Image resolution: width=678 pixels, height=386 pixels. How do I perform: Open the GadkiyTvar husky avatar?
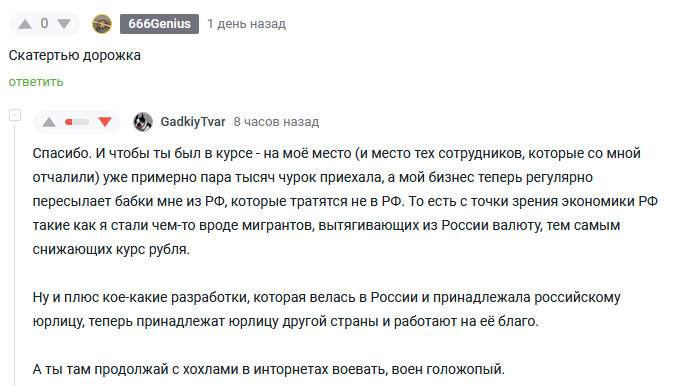[143, 122]
